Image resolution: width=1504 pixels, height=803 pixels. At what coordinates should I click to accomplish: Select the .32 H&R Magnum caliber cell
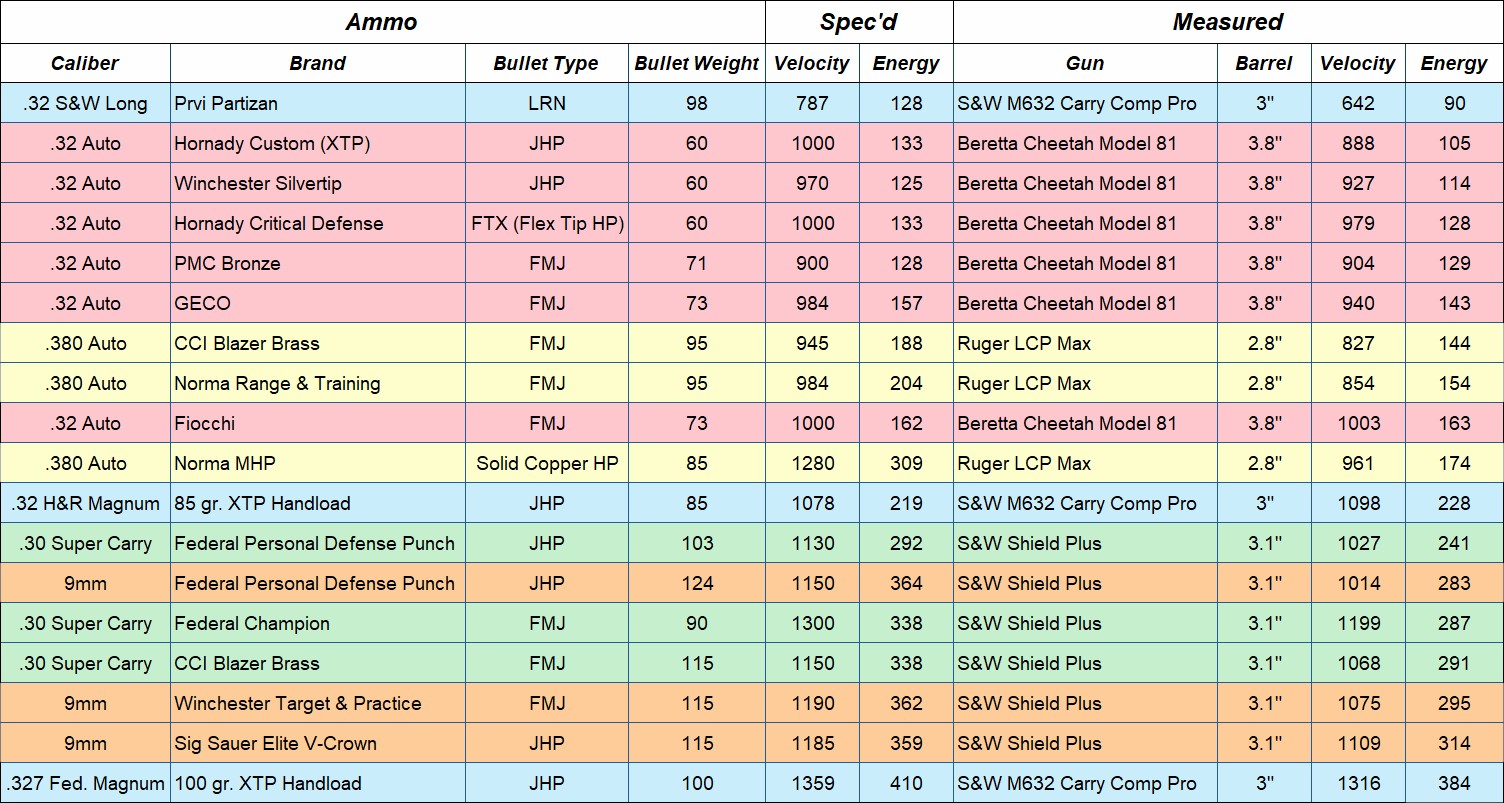[85, 503]
